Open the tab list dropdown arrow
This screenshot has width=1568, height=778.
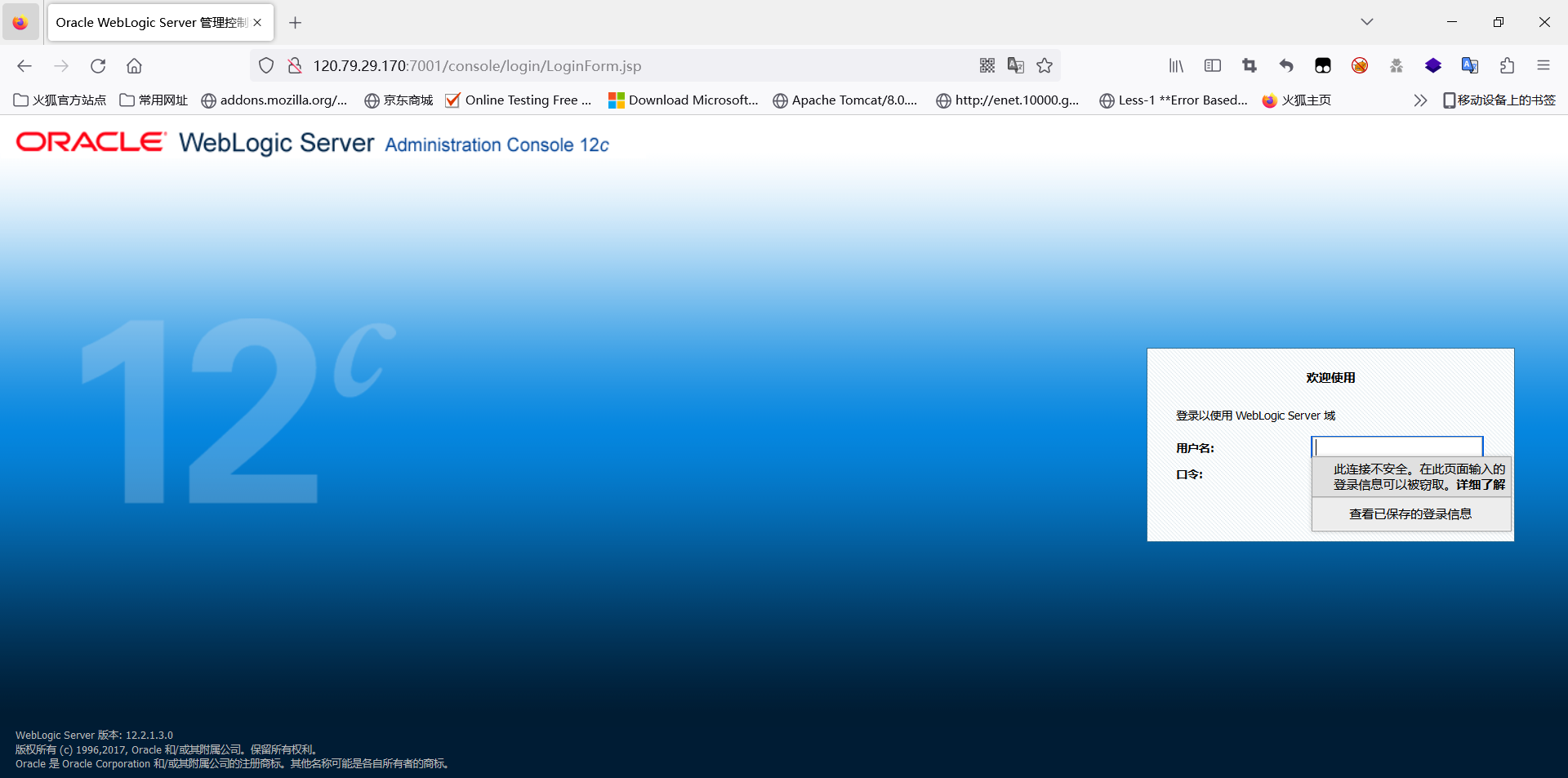pyautogui.click(x=1366, y=22)
